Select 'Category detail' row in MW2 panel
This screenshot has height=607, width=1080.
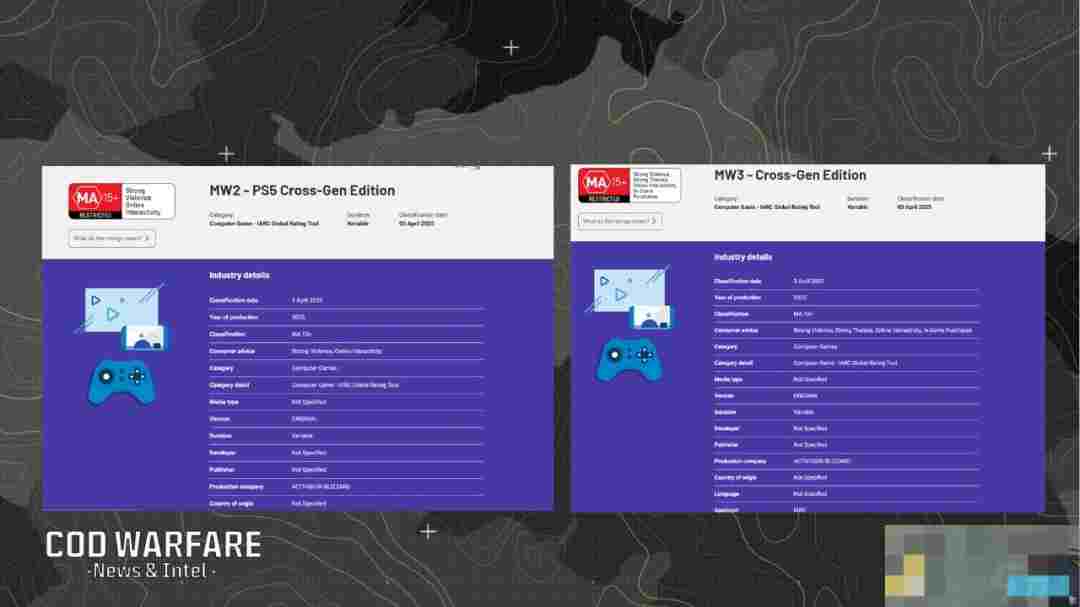[346, 385]
